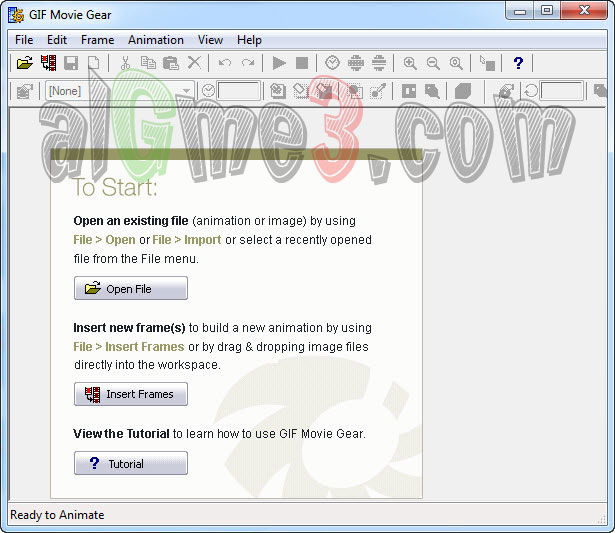The width and height of the screenshot is (615, 533).
Task: Click the "File > Open" green text
Action: pos(104,240)
